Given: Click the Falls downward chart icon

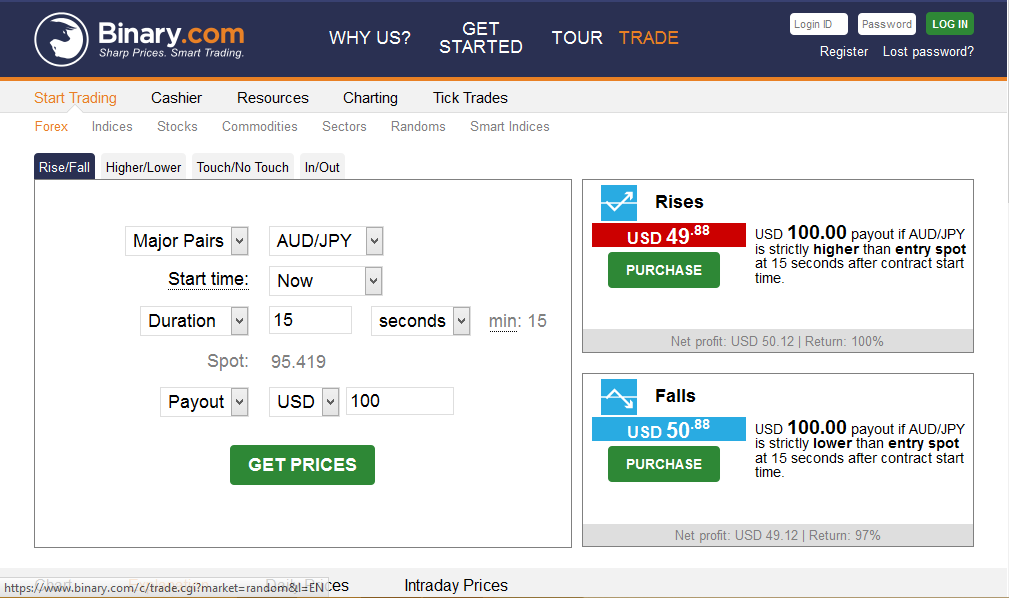Looking at the screenshot, I should [618, 397].
